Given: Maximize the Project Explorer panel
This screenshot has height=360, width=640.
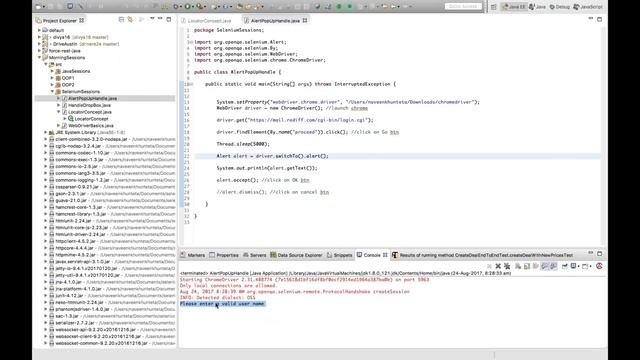Looking at the screenshot, I should 169,19.
